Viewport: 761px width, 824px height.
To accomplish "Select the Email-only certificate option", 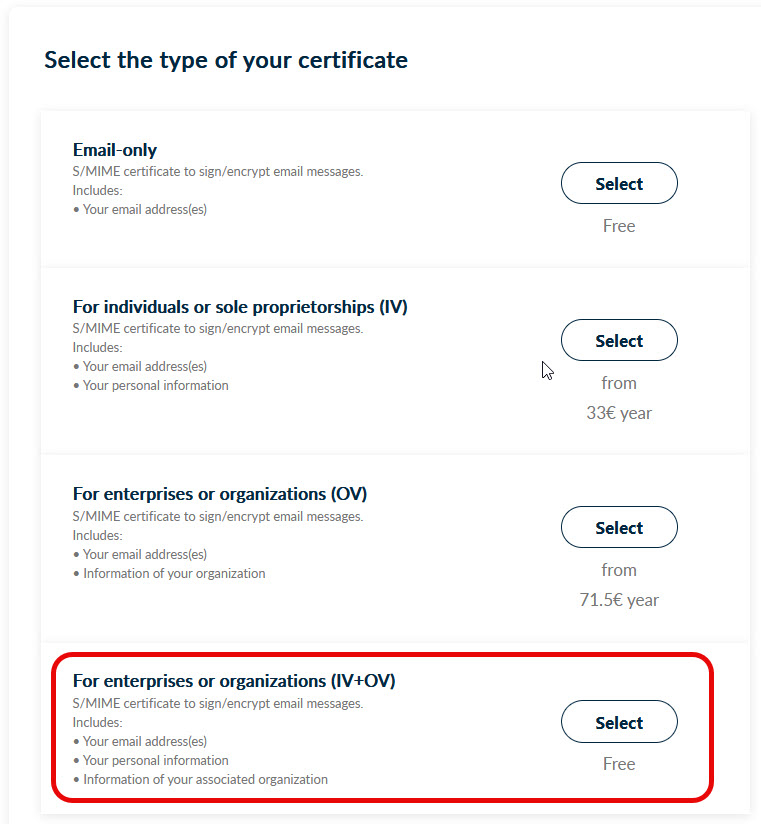I will tap(618, 183).
